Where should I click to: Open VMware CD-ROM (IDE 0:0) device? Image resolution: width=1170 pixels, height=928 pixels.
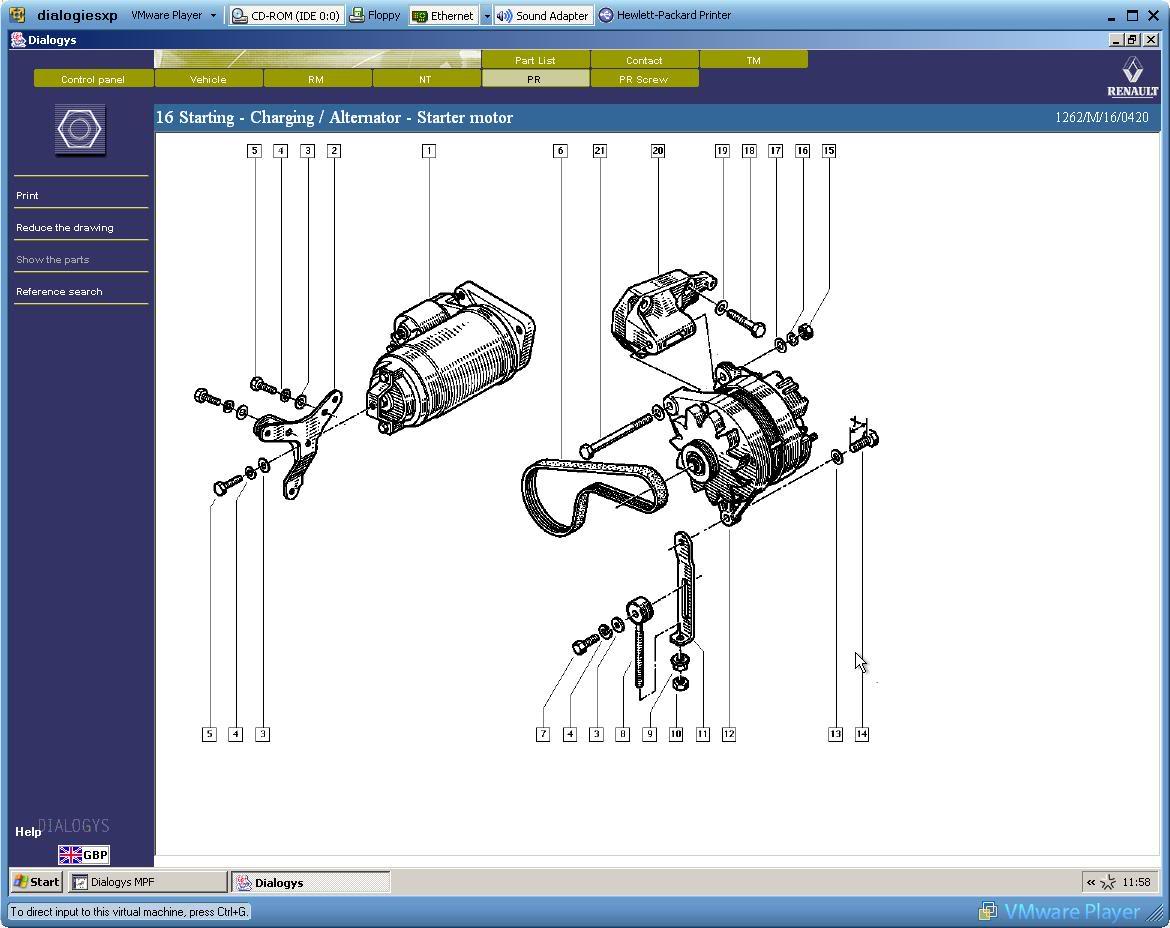tap(287, 16)
